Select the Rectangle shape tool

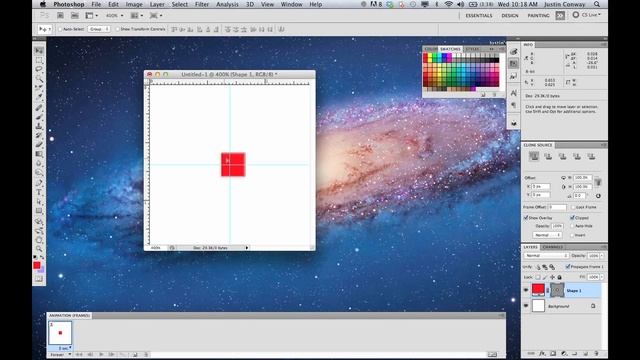(39, 211)
